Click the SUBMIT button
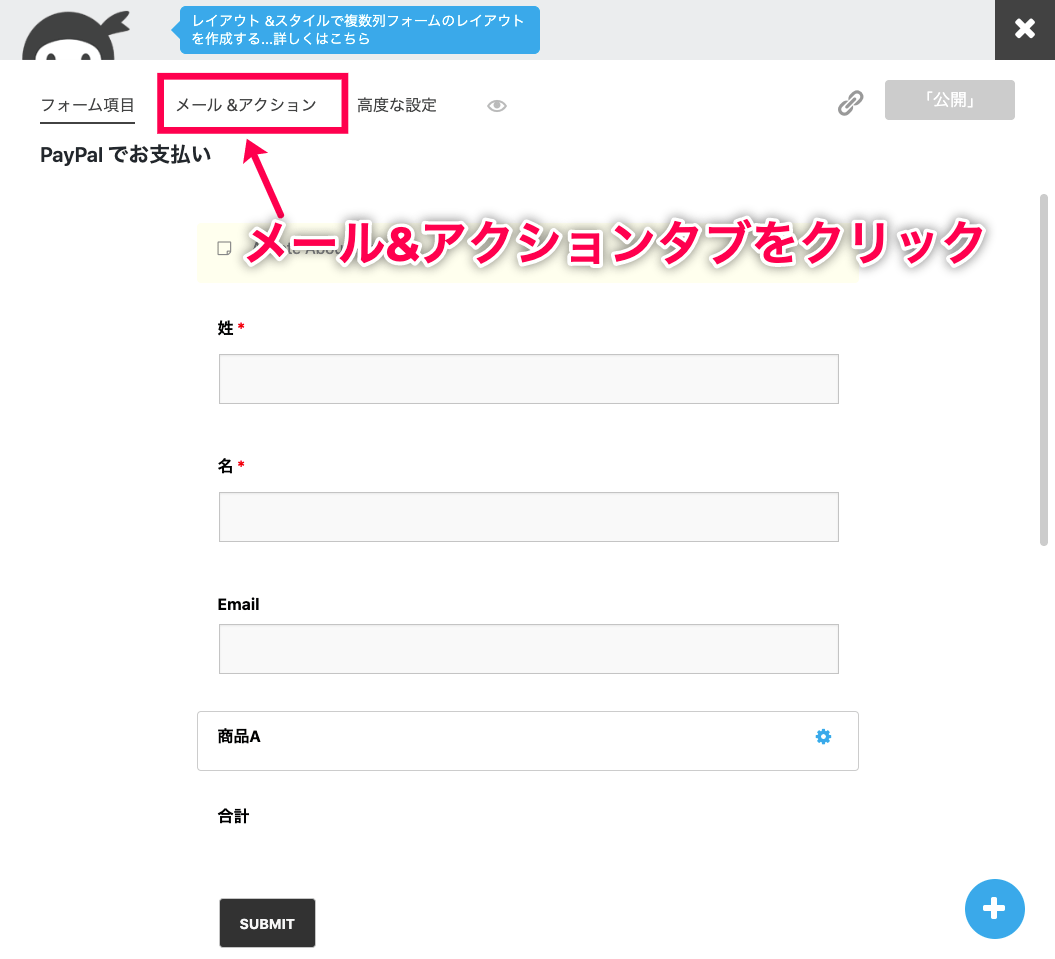 click(x=267, y=923)
